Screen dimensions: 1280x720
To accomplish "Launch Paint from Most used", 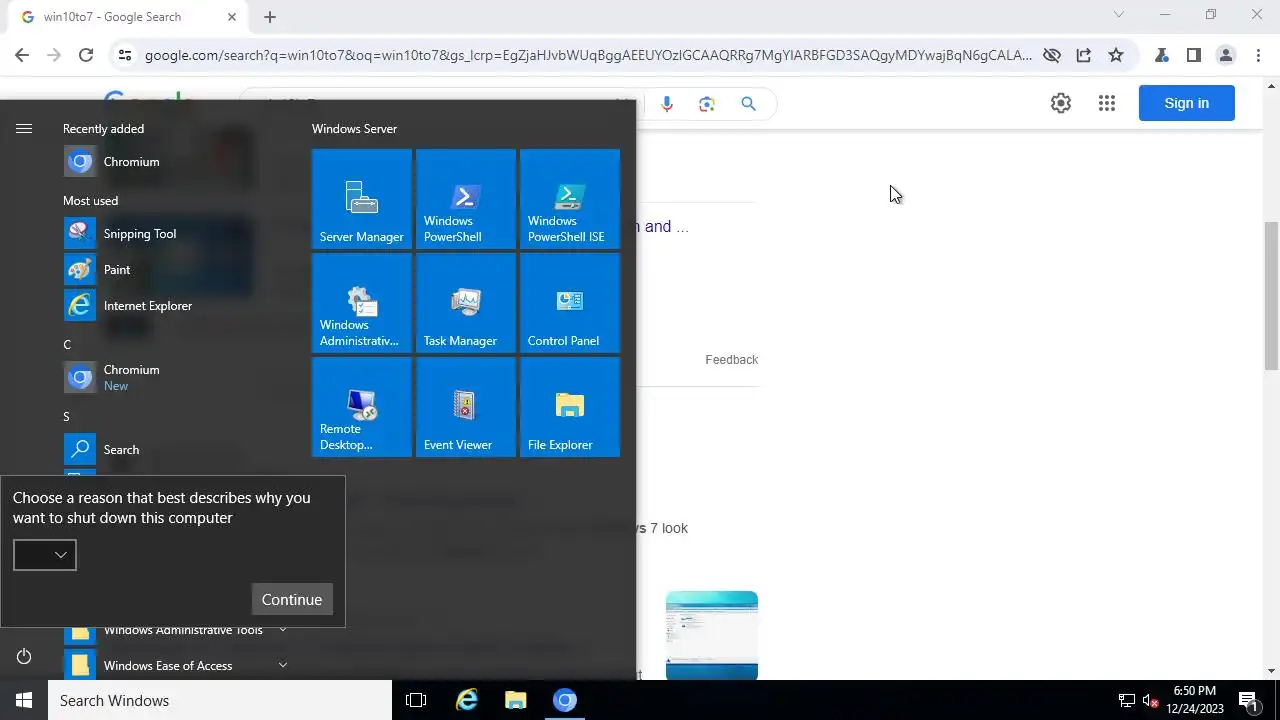I will pyautogui.click(x=176, y=270).
